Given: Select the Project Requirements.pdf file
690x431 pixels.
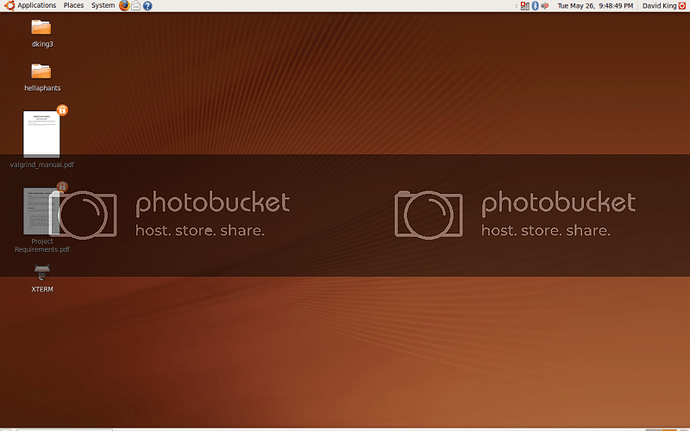Looking at the screenshot, I should 41,211.
